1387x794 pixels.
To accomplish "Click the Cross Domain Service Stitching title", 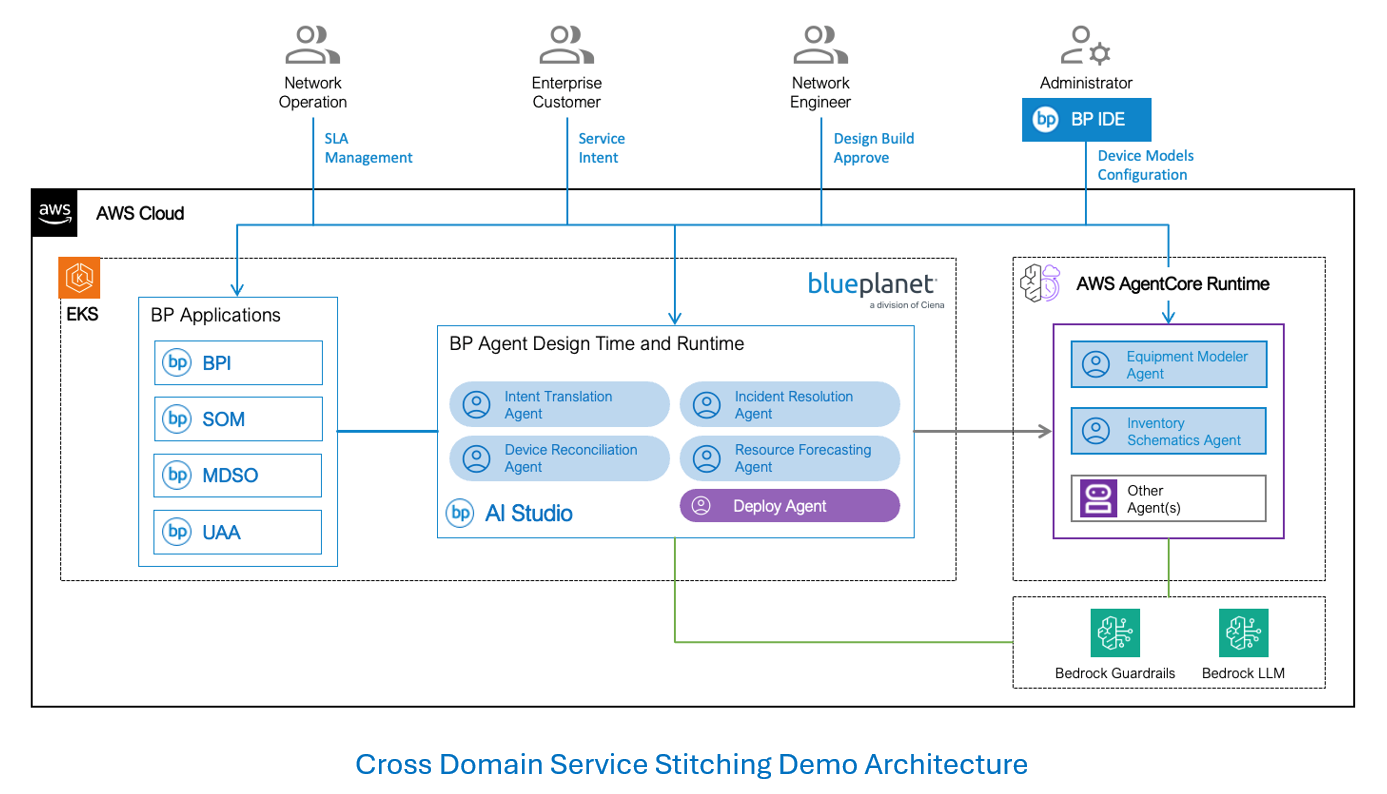I will [x=692, y=763].
